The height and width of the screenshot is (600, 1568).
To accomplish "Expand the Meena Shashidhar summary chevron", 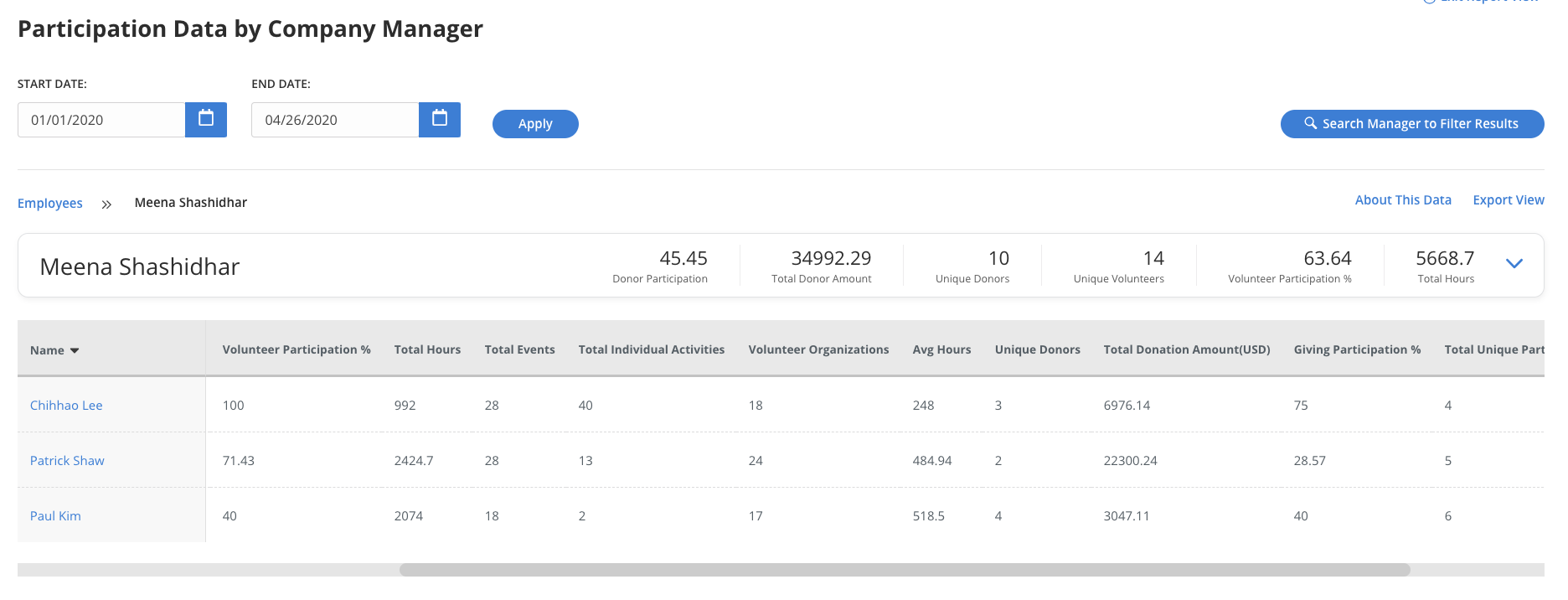I will [x=1514, y=264].
